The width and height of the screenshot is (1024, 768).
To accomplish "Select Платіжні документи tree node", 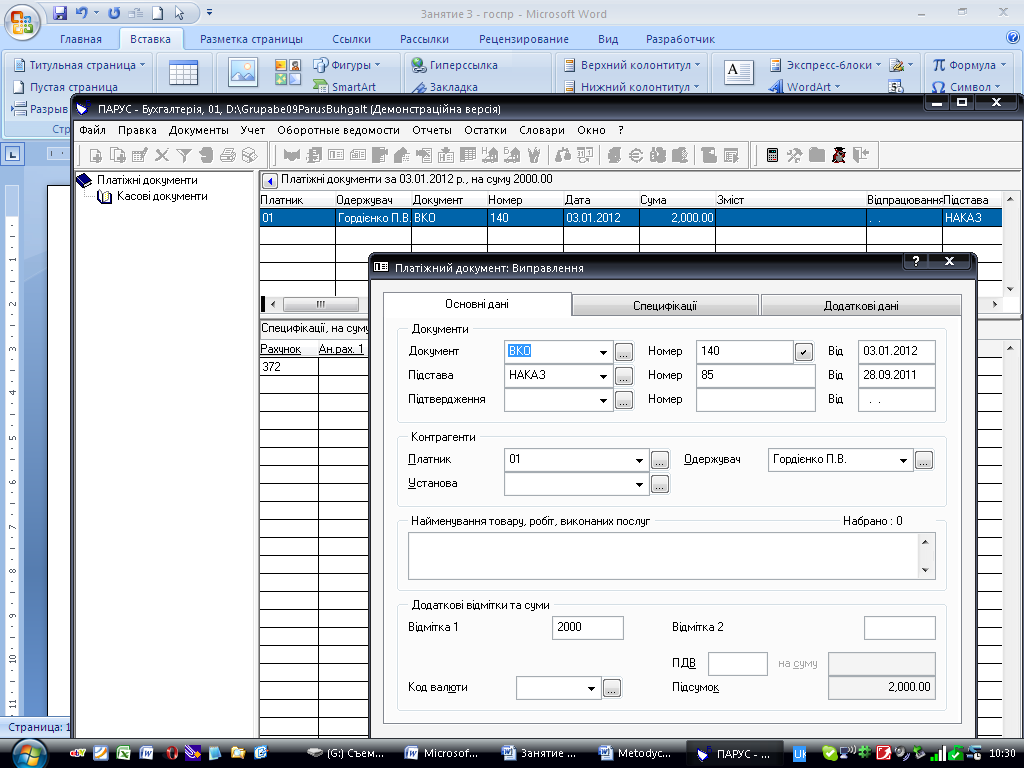I will (147, 180).
